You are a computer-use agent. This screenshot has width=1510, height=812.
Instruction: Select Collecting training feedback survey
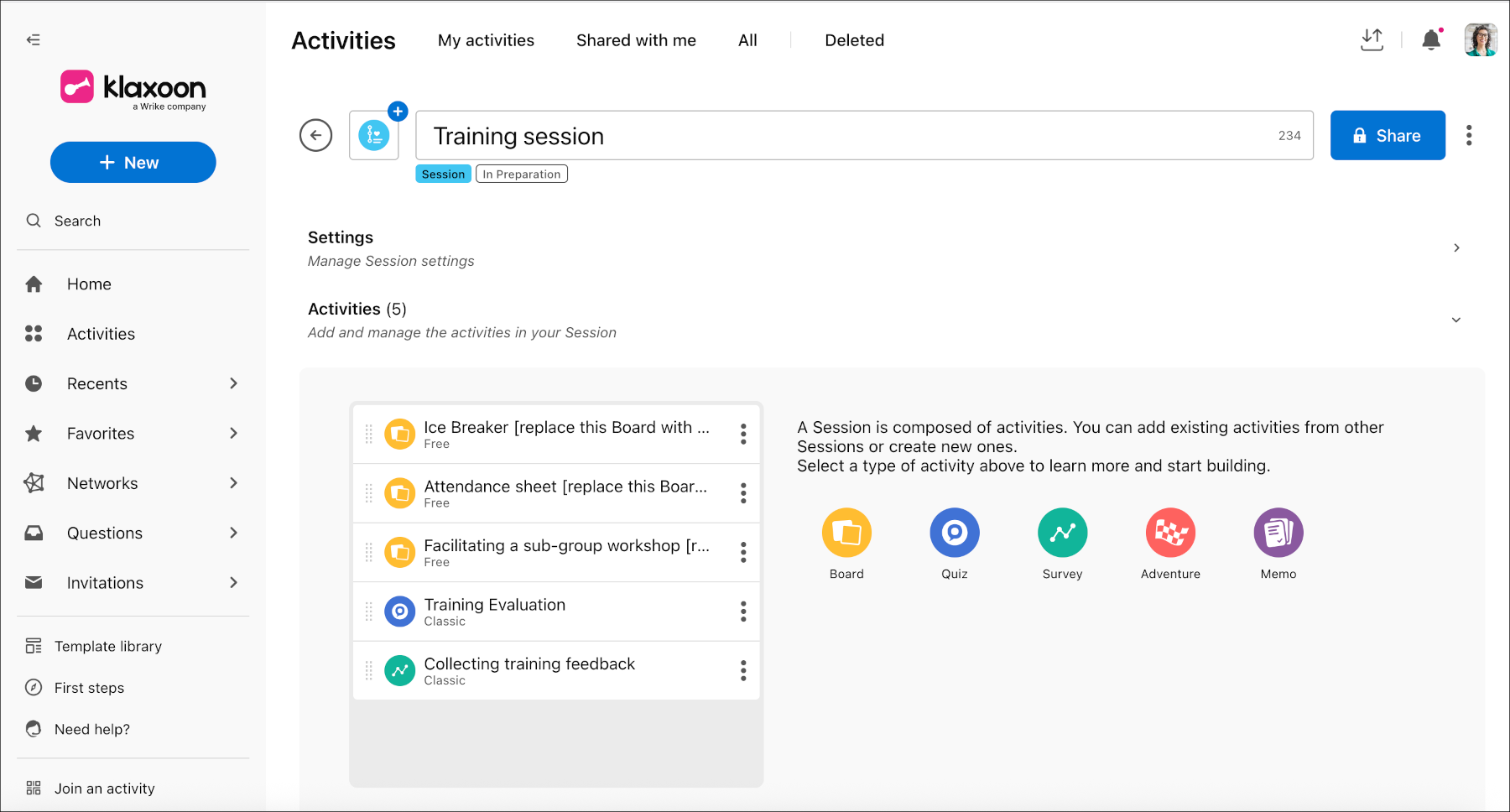coord(556,670)
